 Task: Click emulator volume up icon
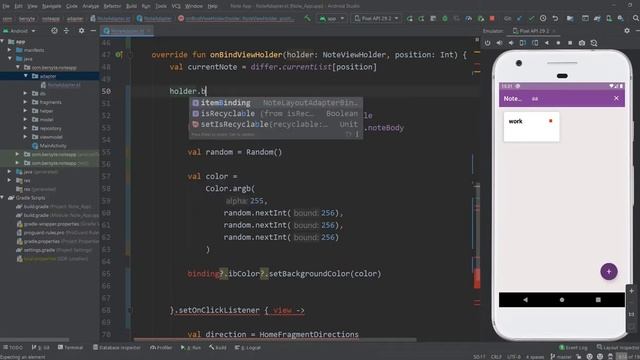click(x=499, y=43)
